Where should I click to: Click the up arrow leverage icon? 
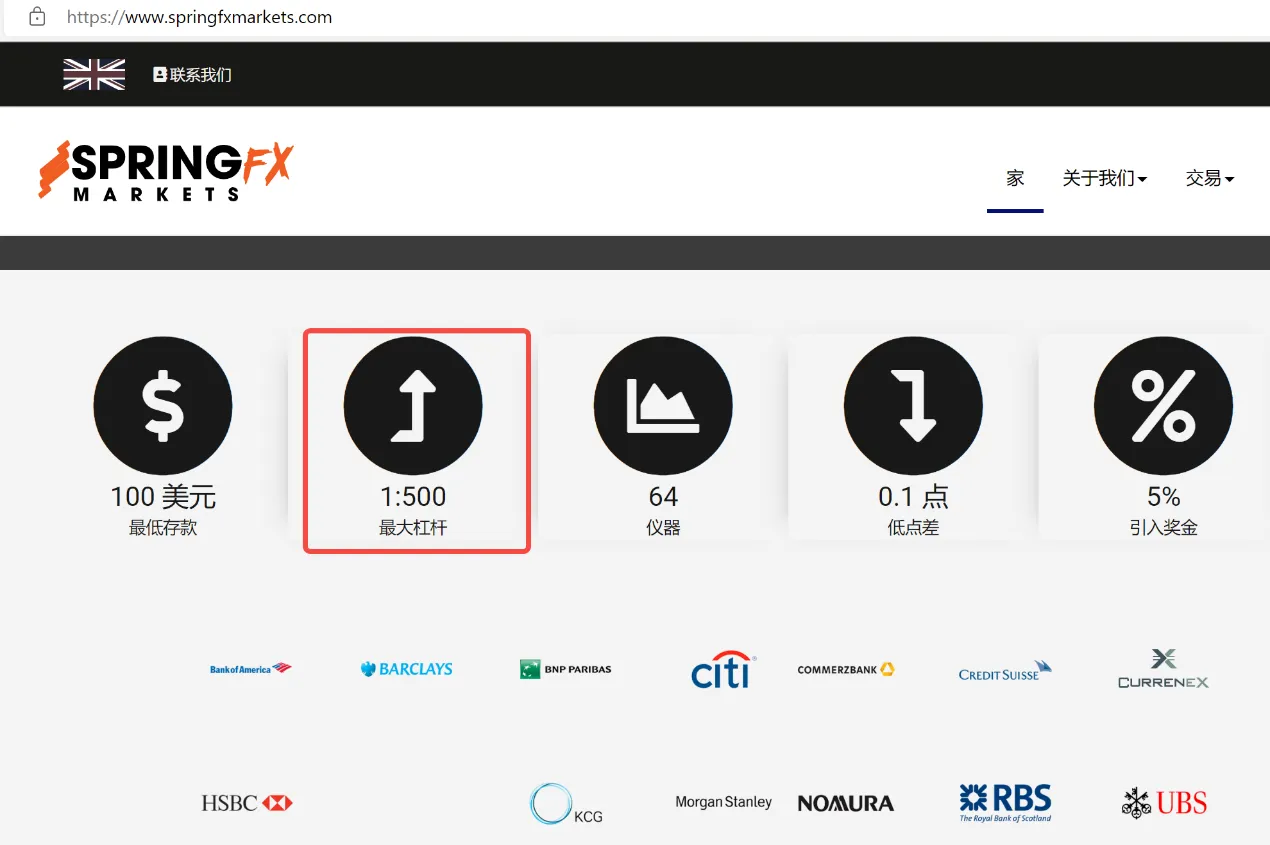pyautogui.click(x=413, y=405)
